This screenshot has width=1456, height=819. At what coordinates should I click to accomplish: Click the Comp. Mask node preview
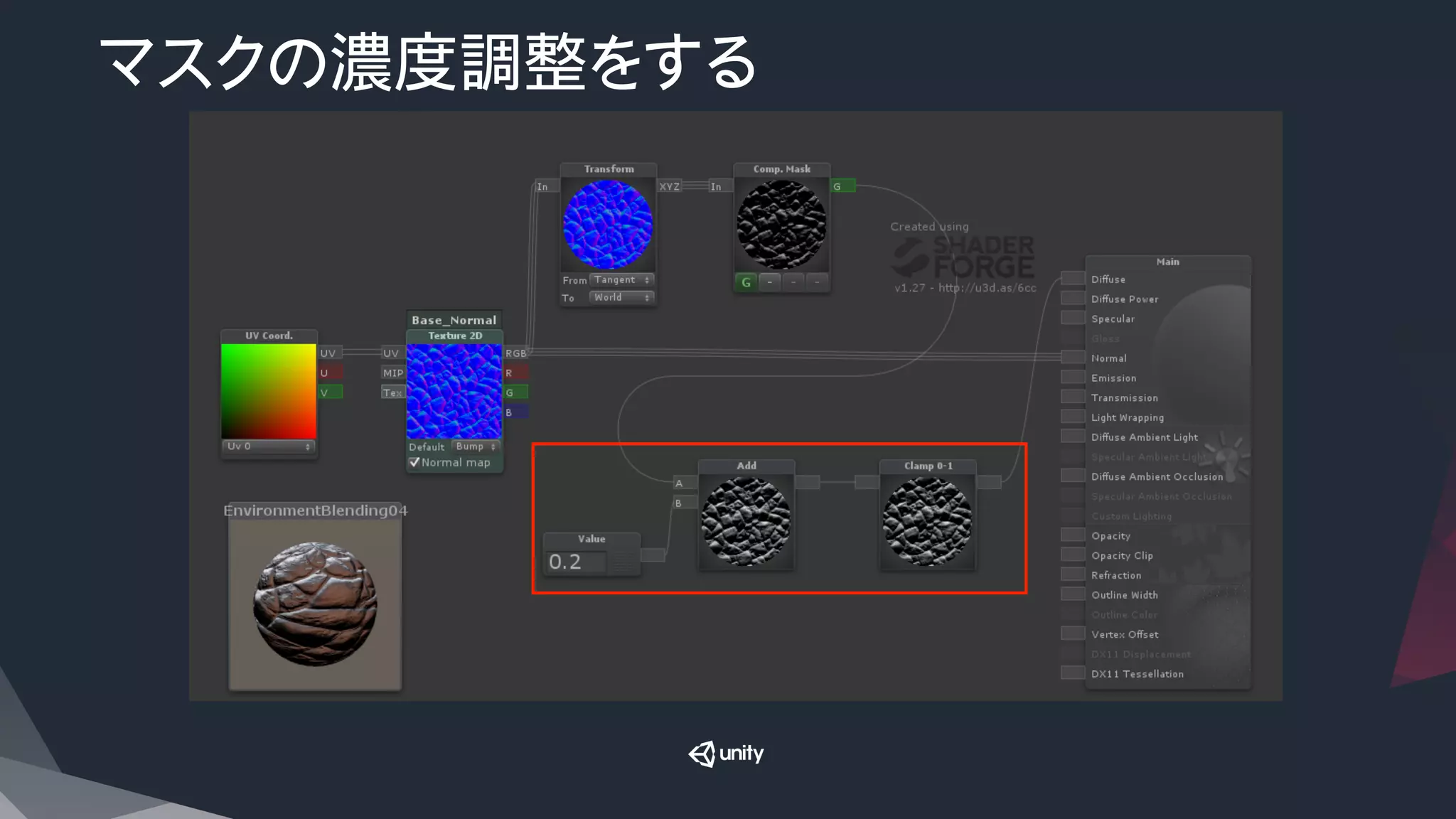pos(781,224)
